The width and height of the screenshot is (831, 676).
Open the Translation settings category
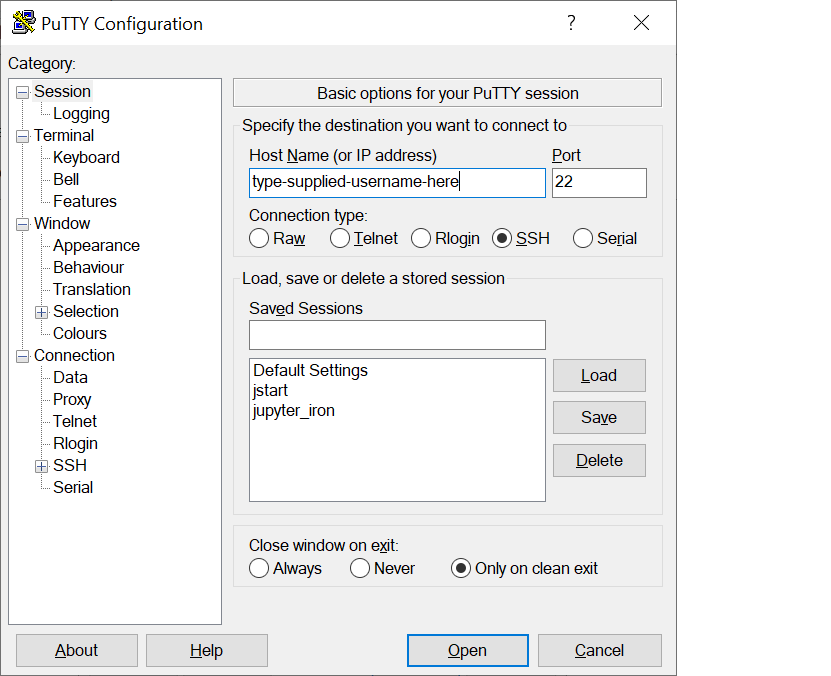pyautogui.click(x=92, y=289)
